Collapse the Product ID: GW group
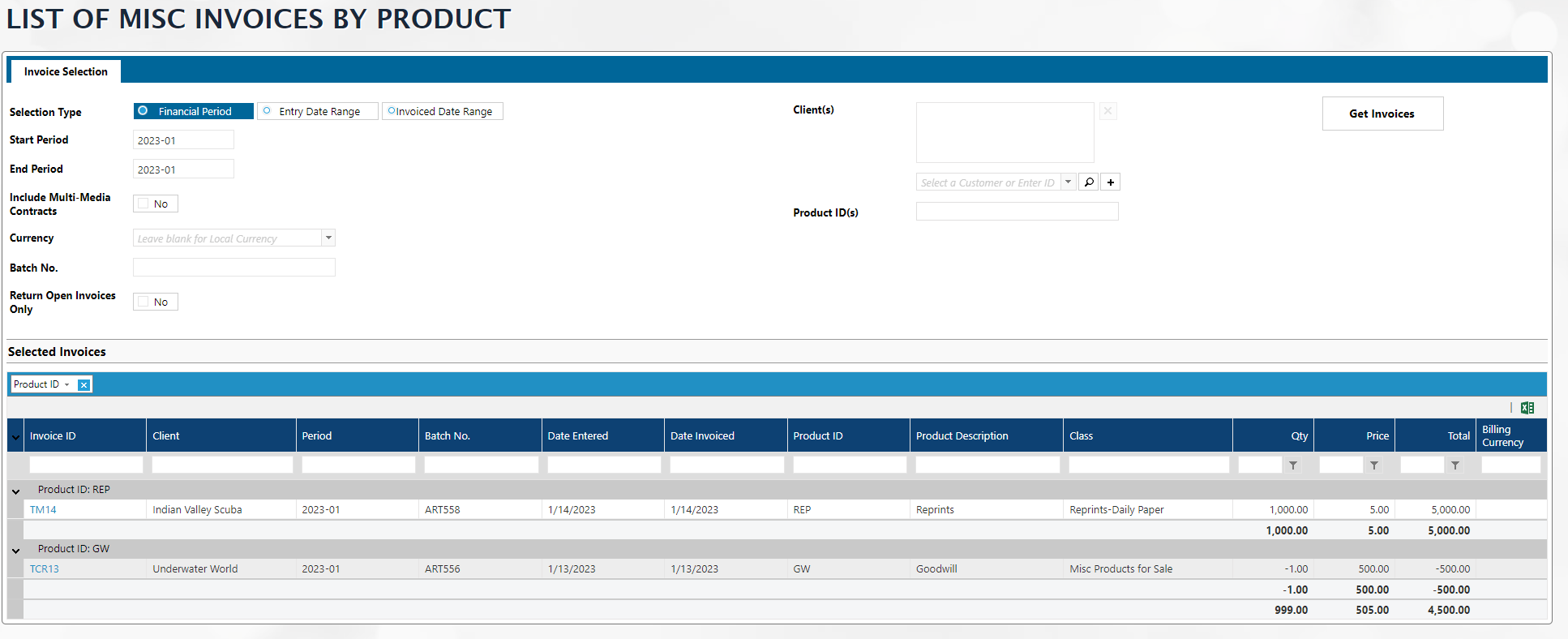The height and width of the screenshot is (639, 1568). pos(15,550)
